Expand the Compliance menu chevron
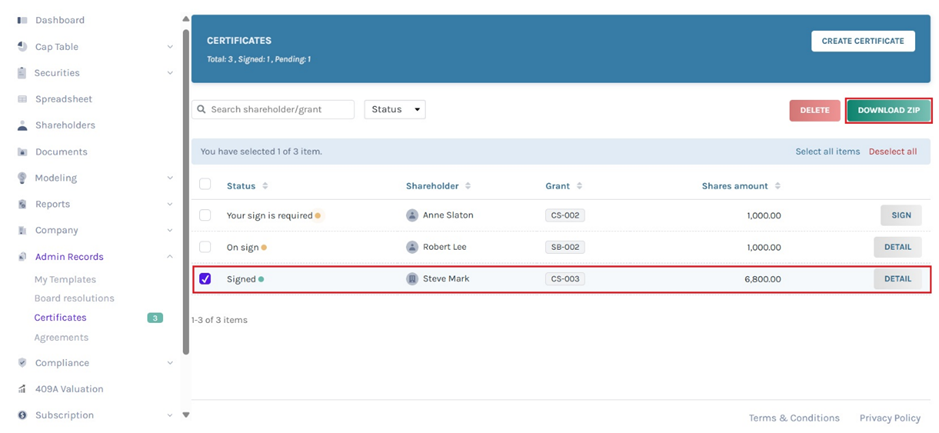Viewport: 939px width, 433px height. 170,363
